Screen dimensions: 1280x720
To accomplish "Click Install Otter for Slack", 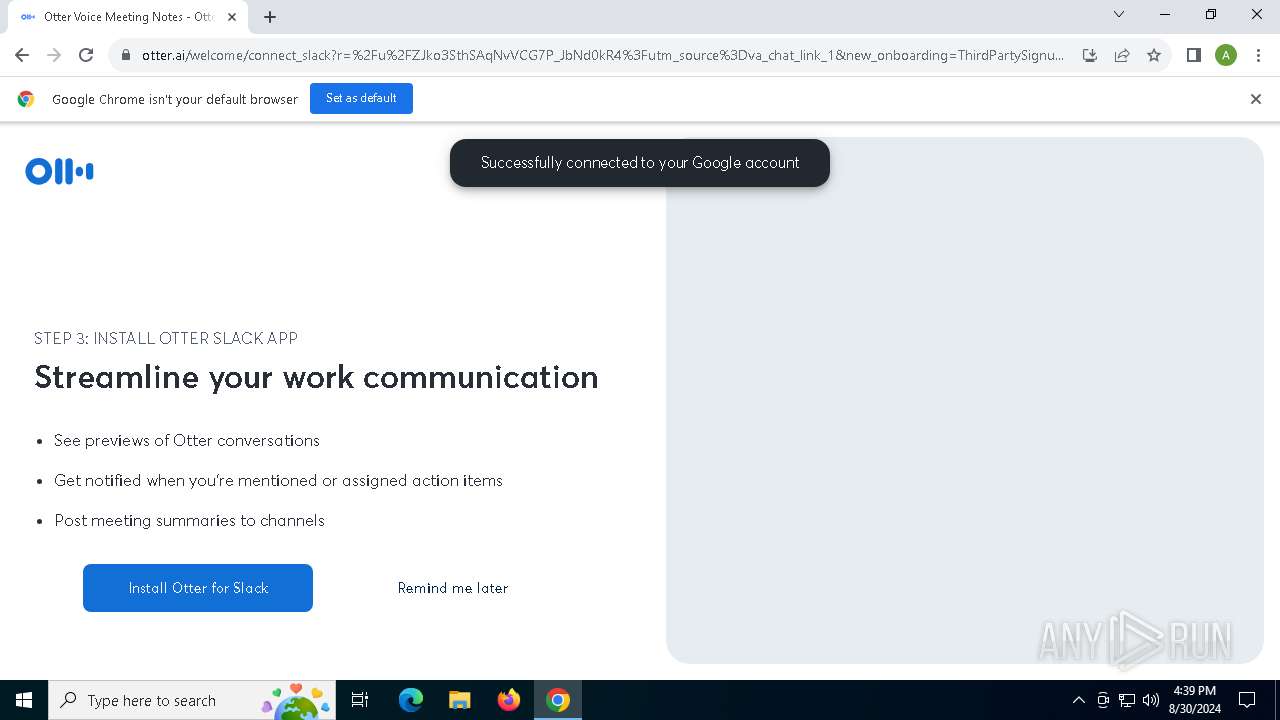I will [198, 588].
